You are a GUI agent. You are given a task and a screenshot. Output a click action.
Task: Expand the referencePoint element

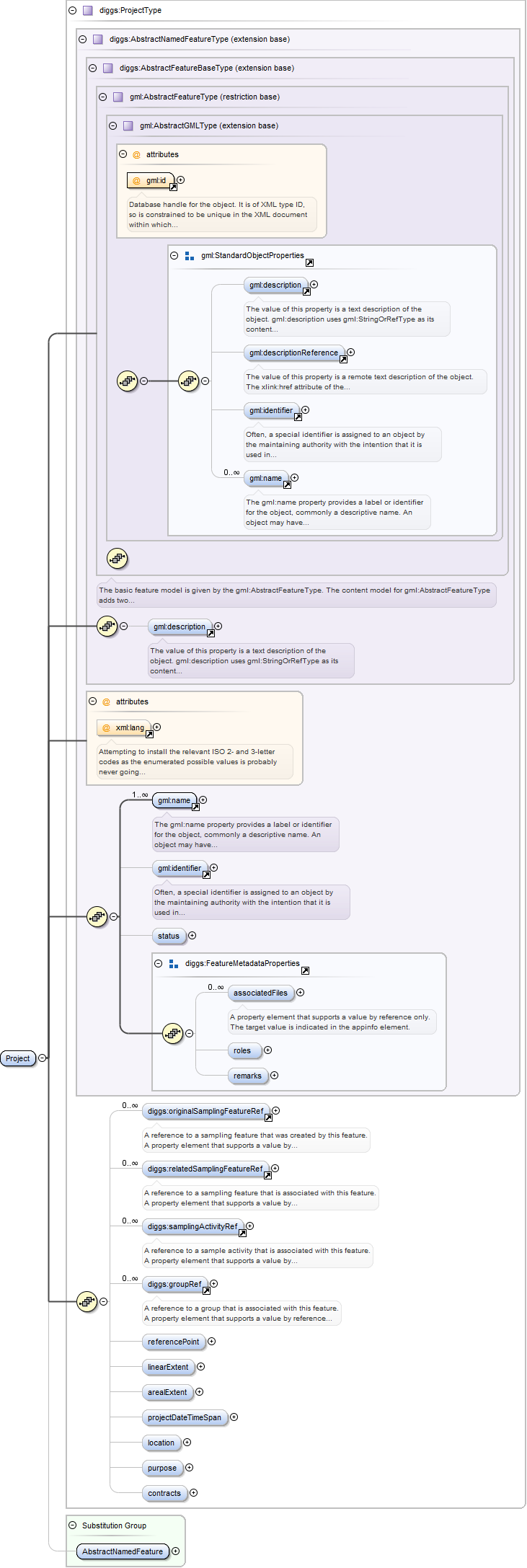(x=212, y=1342)
